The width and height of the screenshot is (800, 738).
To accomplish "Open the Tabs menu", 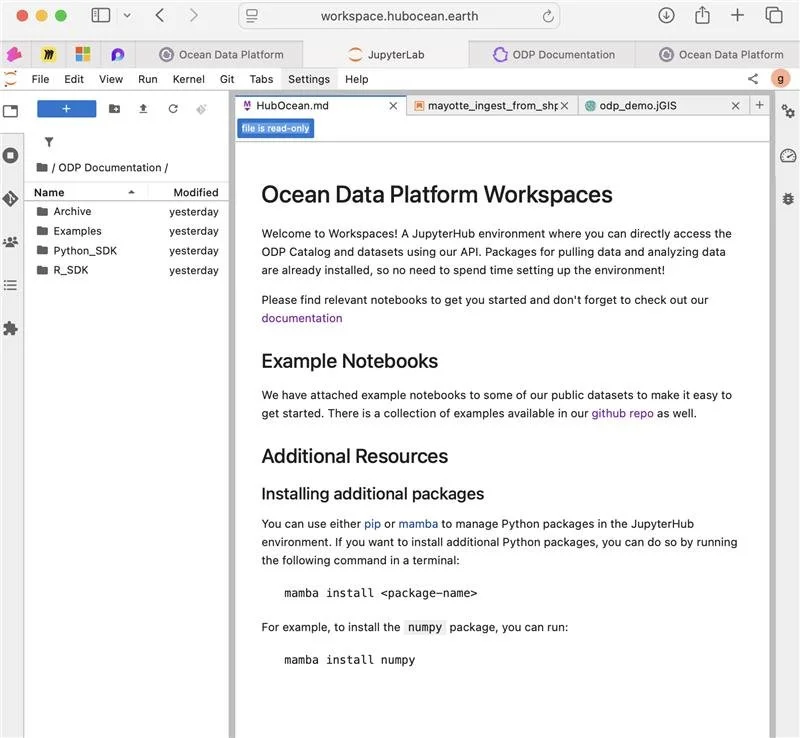I will [261, 79].
